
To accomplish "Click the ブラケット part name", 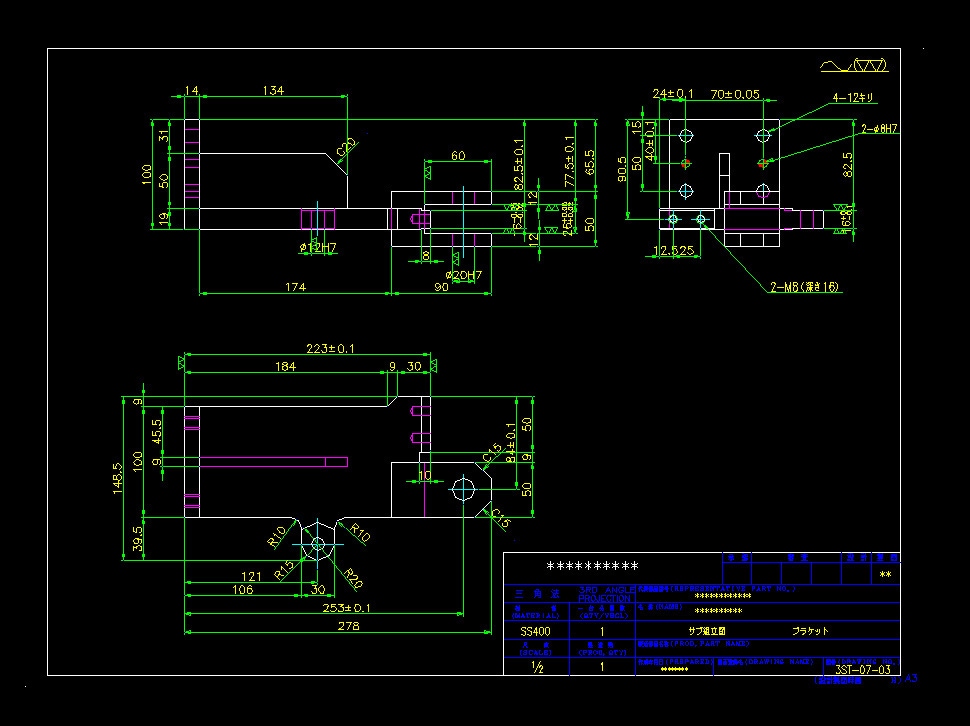I will (810, 631).
